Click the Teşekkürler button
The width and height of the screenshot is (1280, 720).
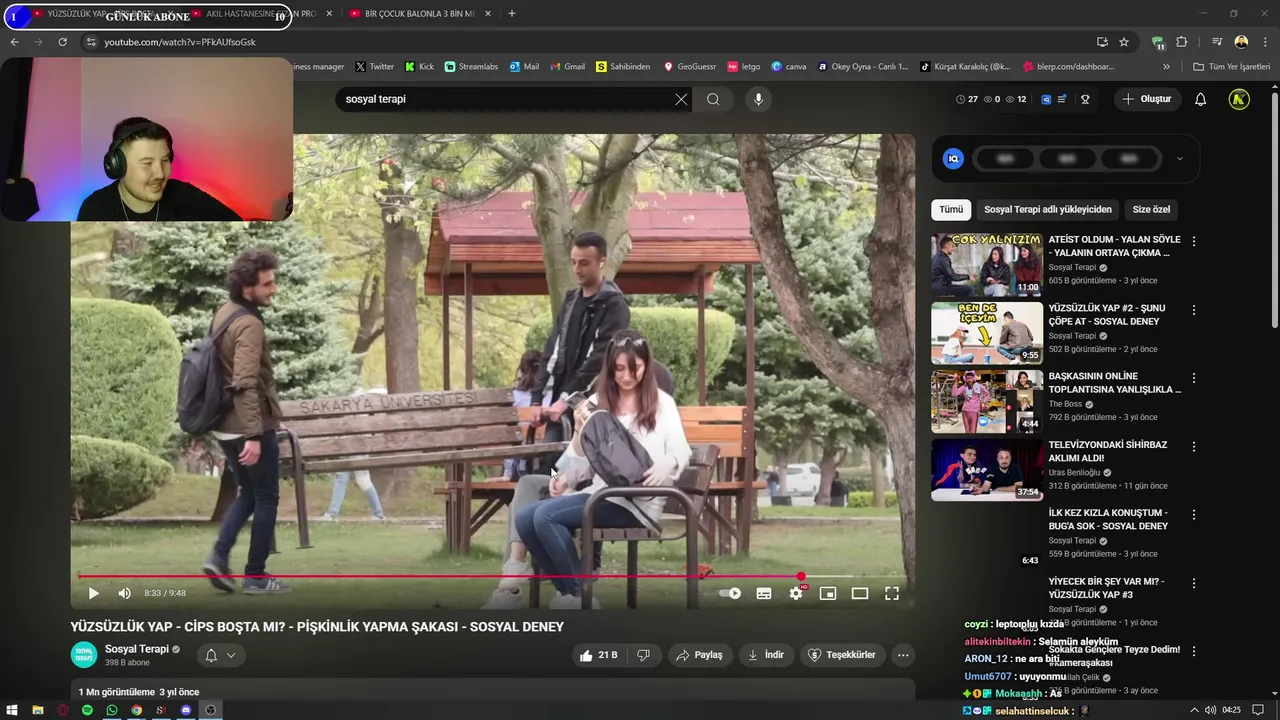pyautogui.click(x=842, y=655)
